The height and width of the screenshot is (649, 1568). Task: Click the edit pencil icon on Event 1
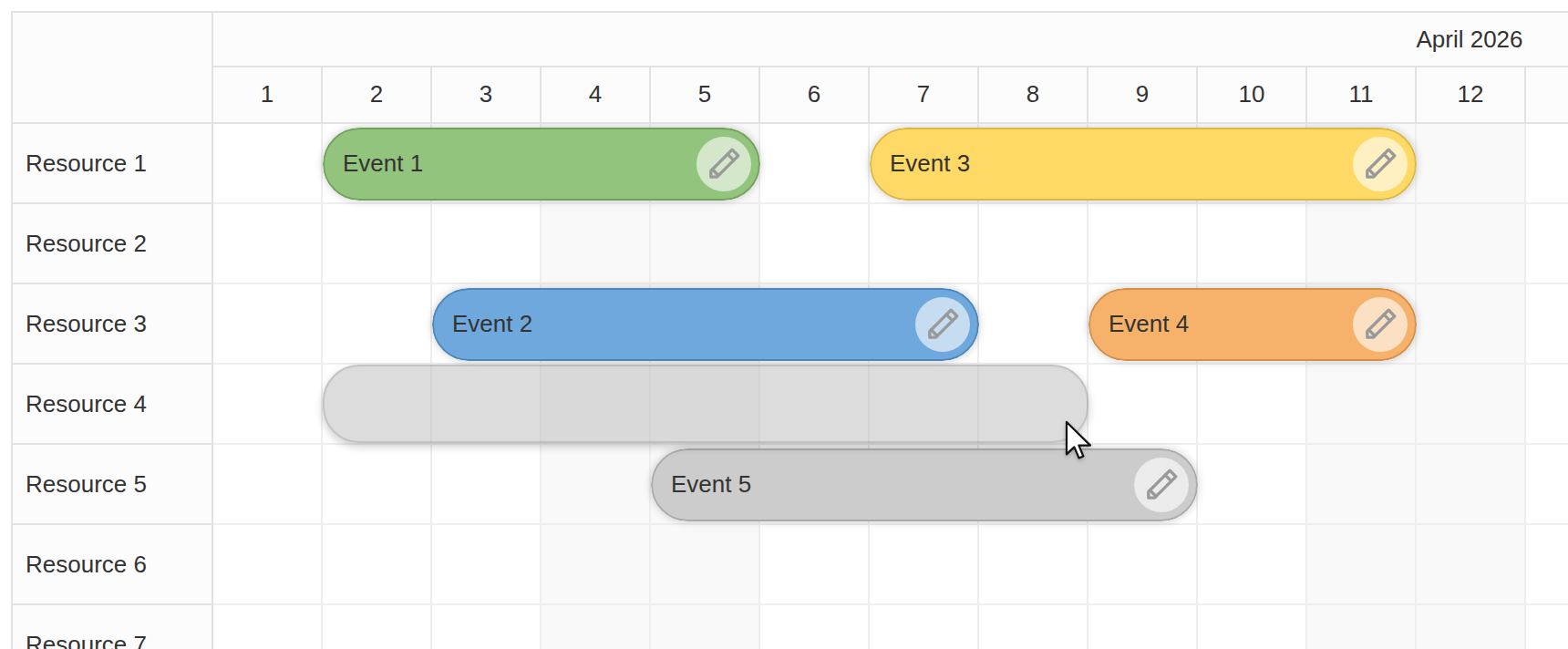coord(724,164)
